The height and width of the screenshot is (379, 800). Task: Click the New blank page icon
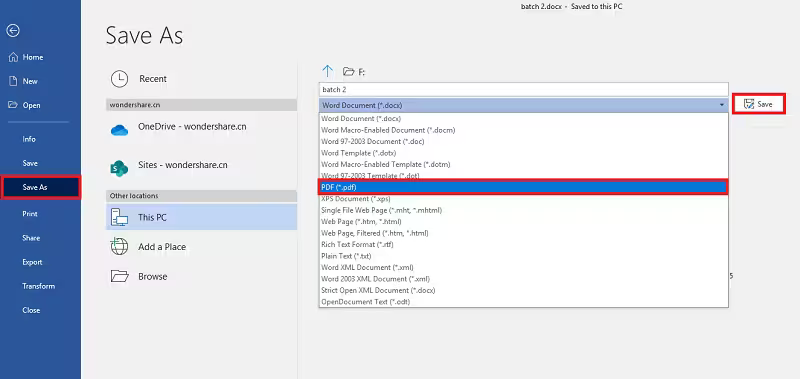pyautogui.click(x=13, y=81)
